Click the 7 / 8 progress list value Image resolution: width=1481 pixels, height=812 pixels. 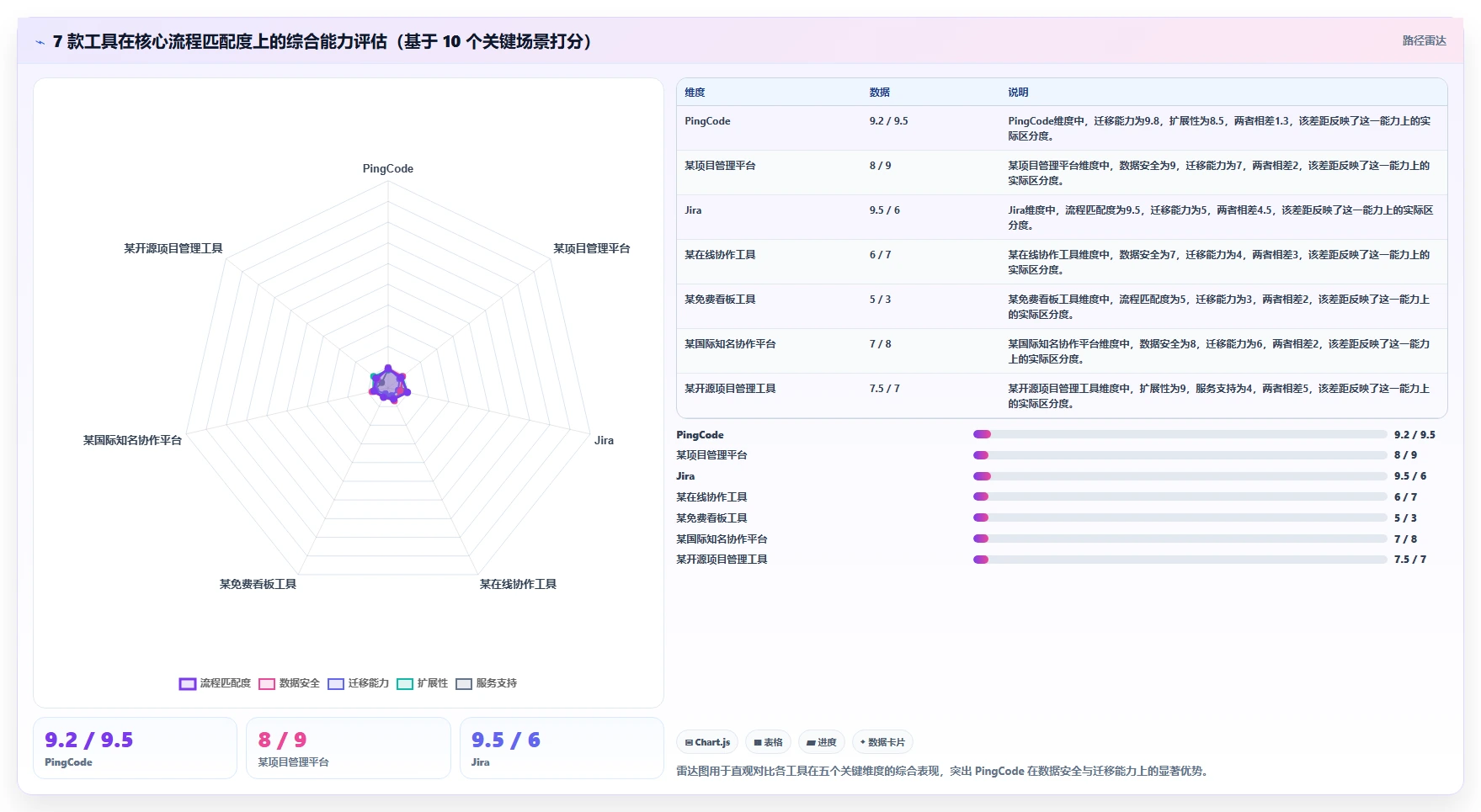point(1405,539)
